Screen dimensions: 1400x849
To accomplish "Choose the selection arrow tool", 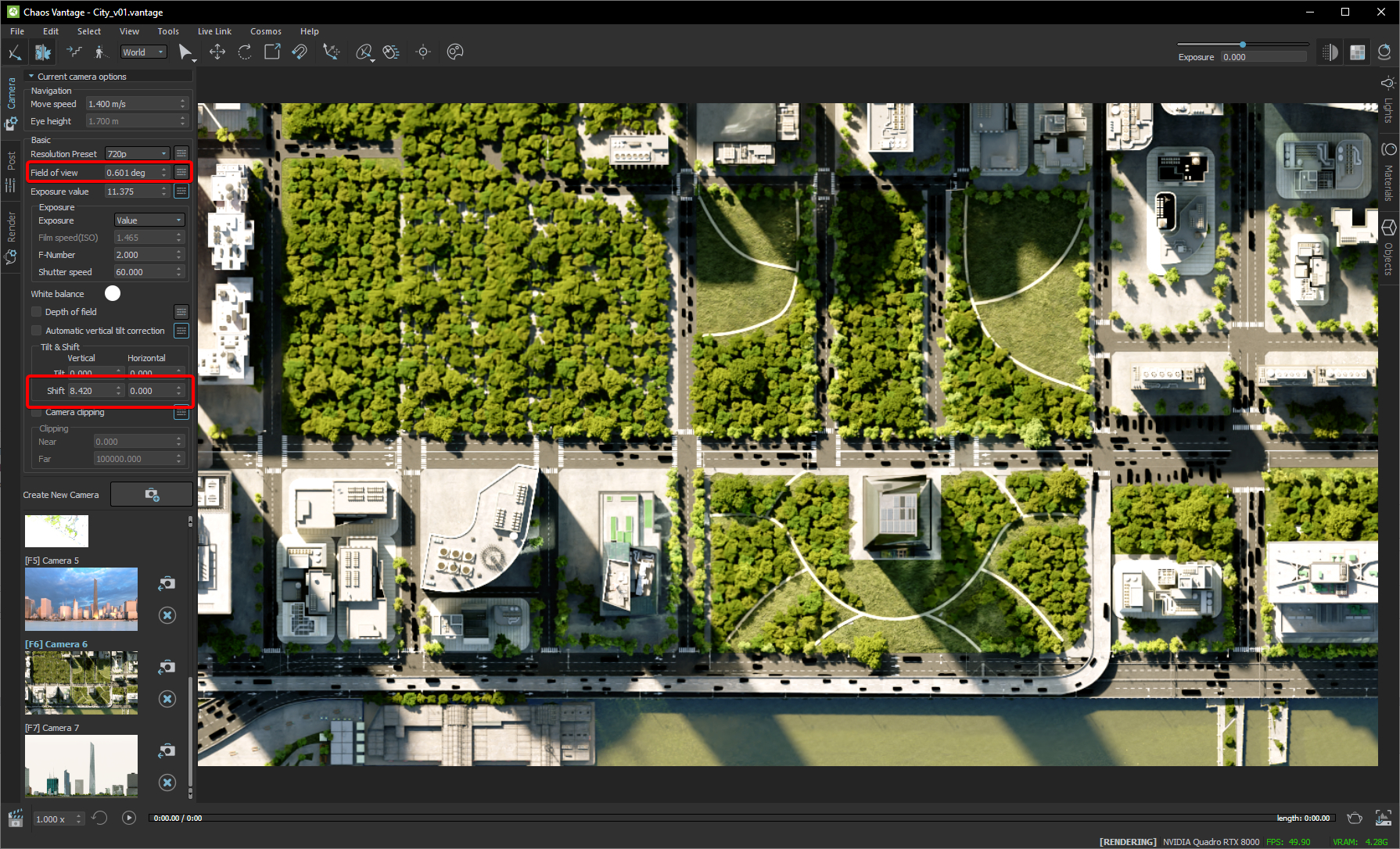I will (185, 52).
